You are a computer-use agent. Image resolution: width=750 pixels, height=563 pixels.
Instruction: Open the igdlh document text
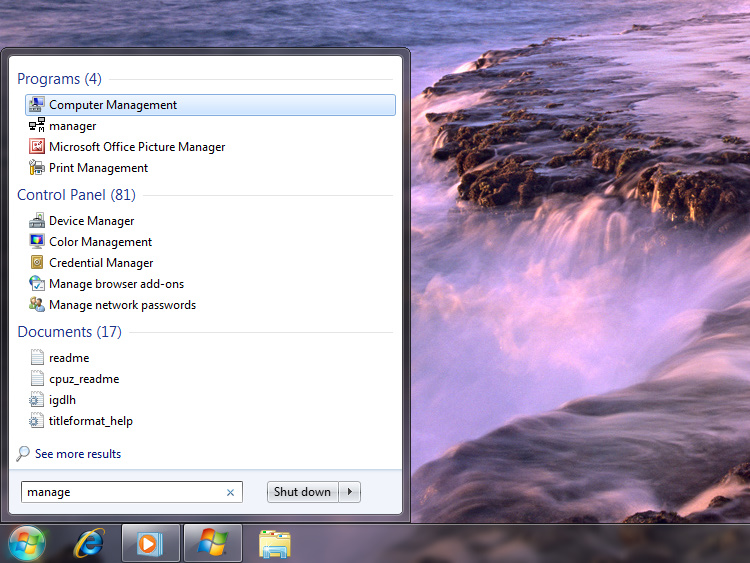(x=63, y=400)
